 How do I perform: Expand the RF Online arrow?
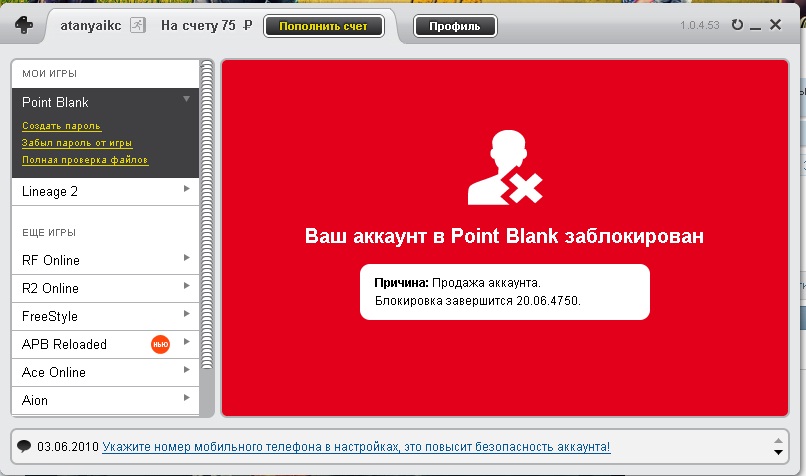[187, 258]
